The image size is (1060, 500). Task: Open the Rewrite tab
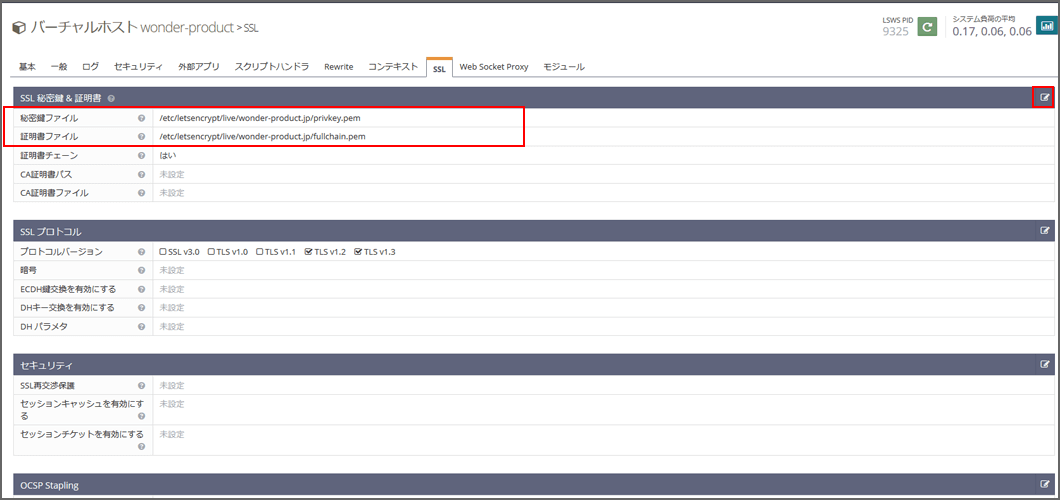[x=338, y=67]
